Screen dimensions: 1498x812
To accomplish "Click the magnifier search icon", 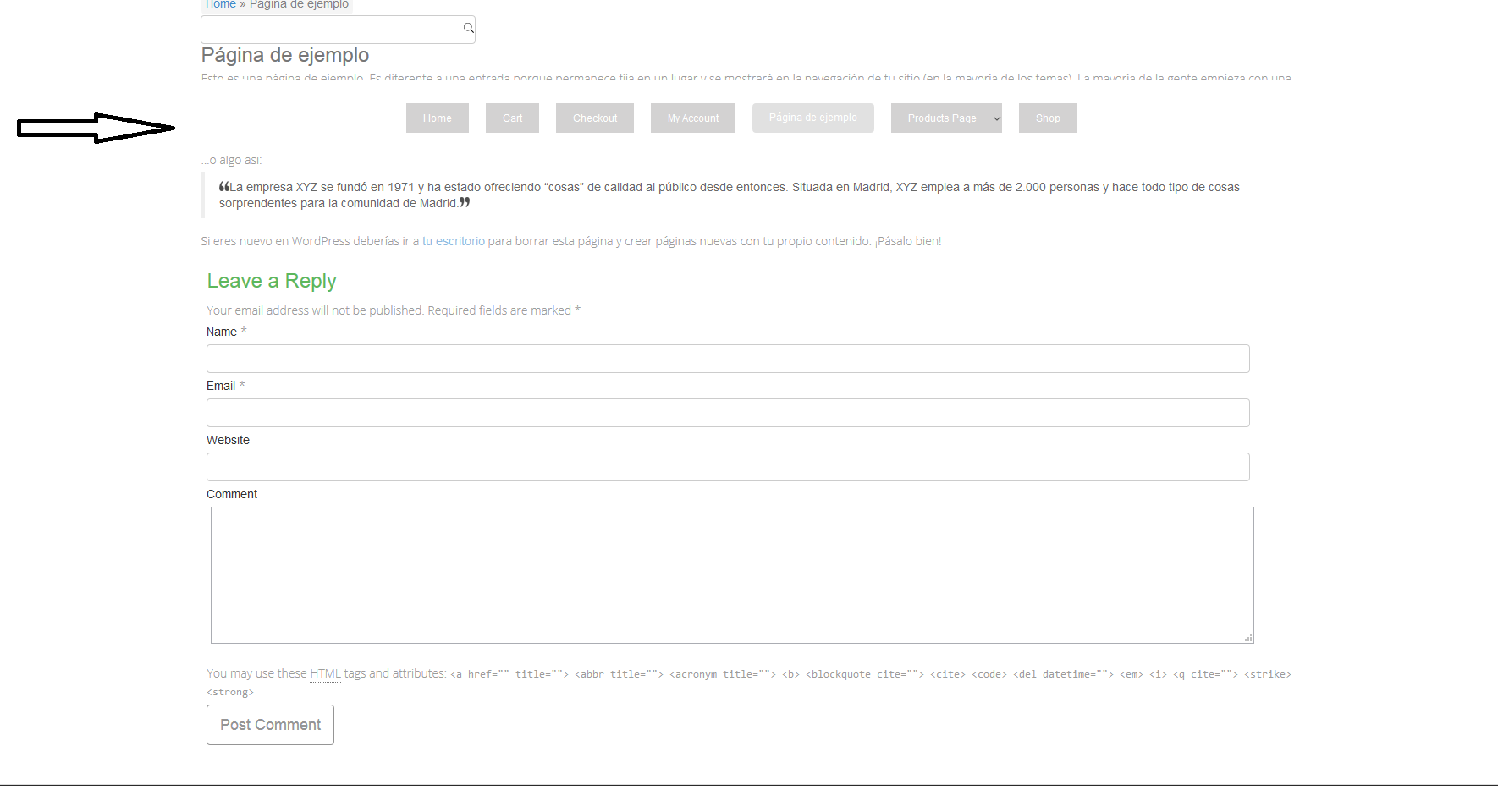I will (x=468, y=29).
